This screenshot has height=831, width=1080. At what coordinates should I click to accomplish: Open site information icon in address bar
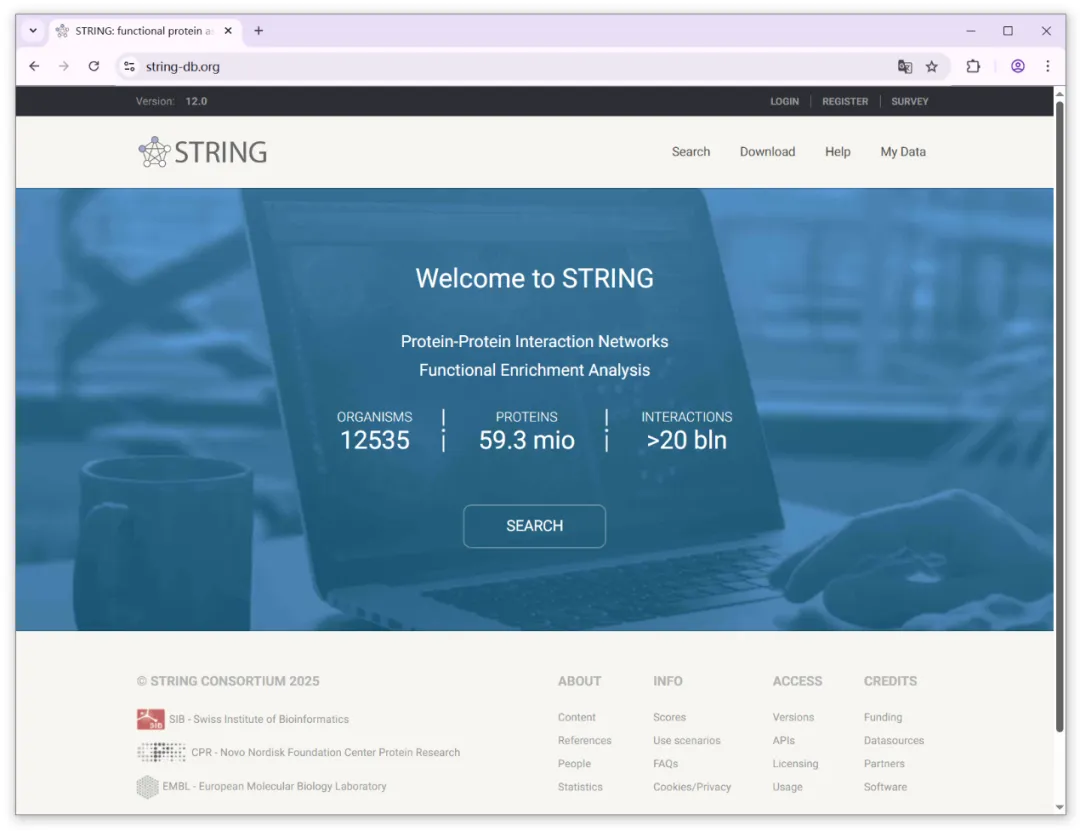[x=129, y=66]
